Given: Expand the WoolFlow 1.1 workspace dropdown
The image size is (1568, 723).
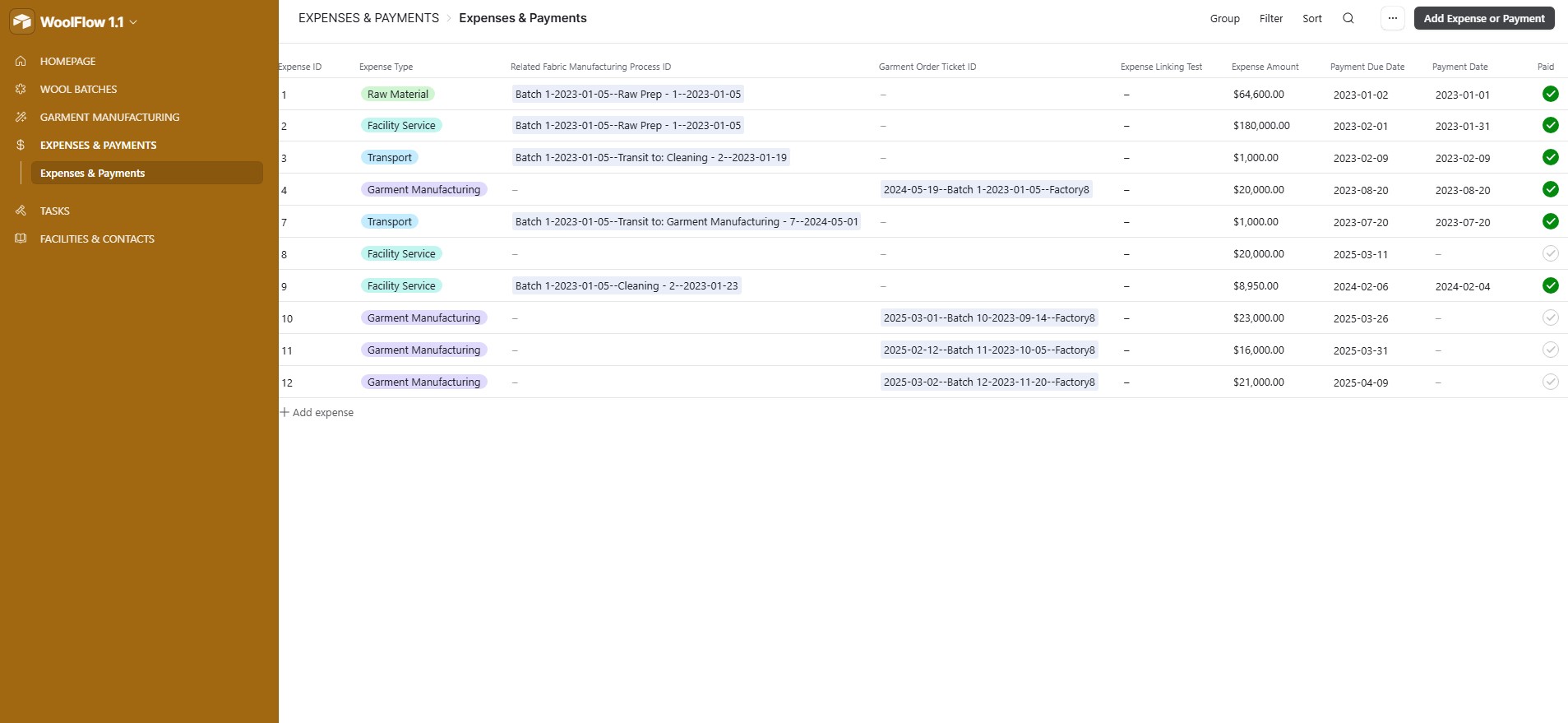Looking at the screenshot, I should (133, 22).
